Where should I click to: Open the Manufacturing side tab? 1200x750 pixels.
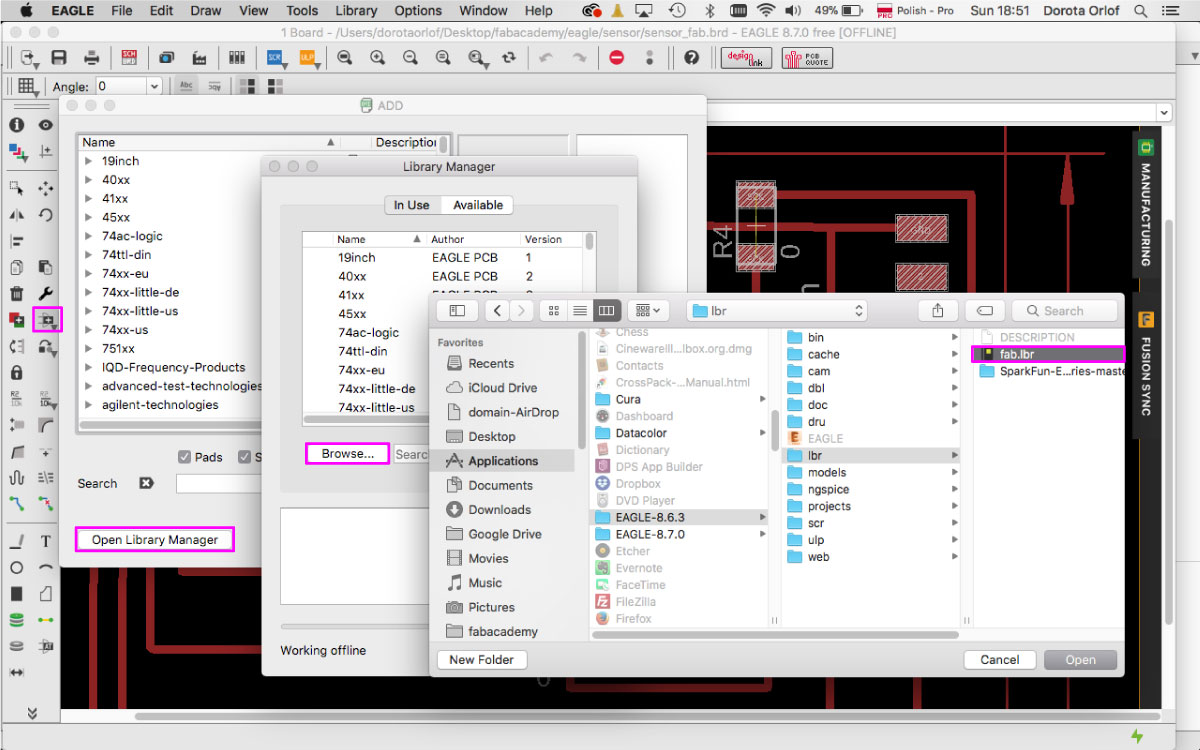tap(1146, 203)
